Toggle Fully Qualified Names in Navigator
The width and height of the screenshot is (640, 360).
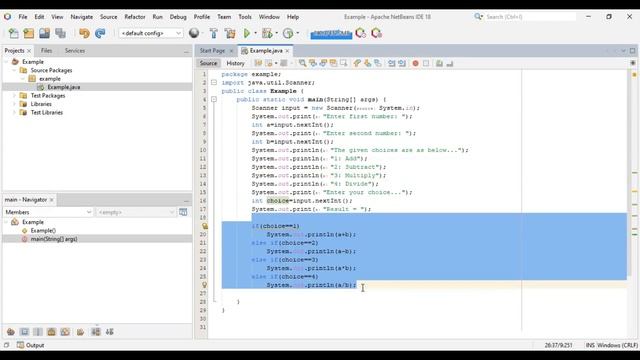click(80, 332)
